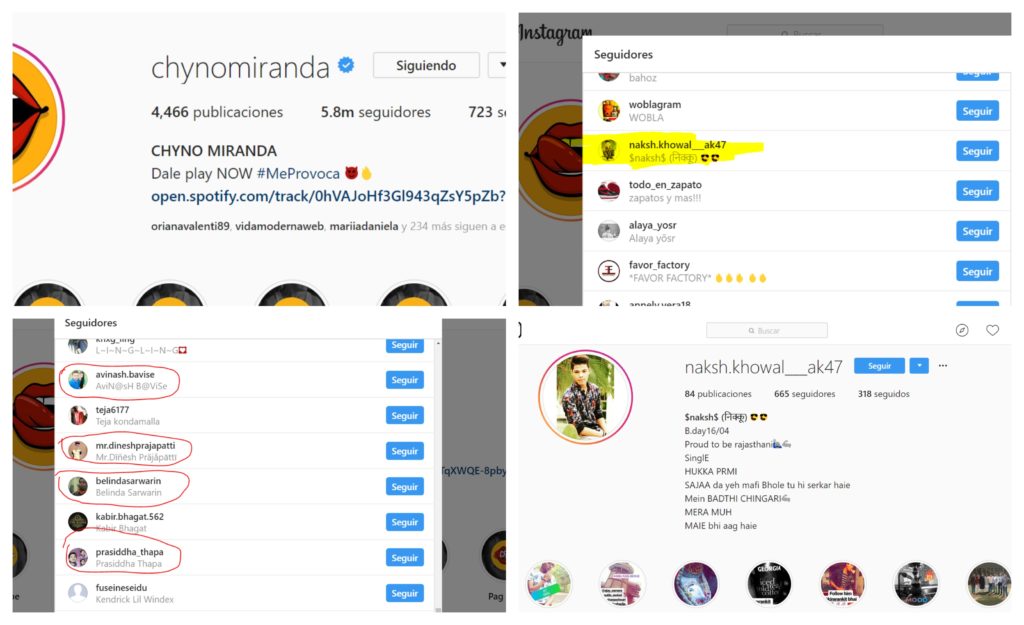1024x625 pixels.
Task: Click the Buscar search field
Action: pos(767,330)
